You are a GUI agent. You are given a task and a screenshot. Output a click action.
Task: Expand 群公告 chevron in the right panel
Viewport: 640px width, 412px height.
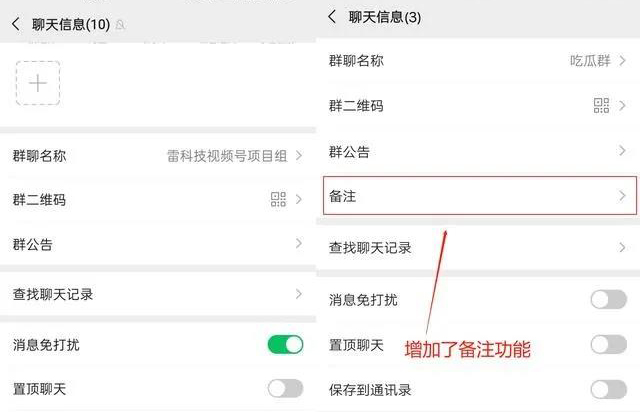click(x=622, y=151)
